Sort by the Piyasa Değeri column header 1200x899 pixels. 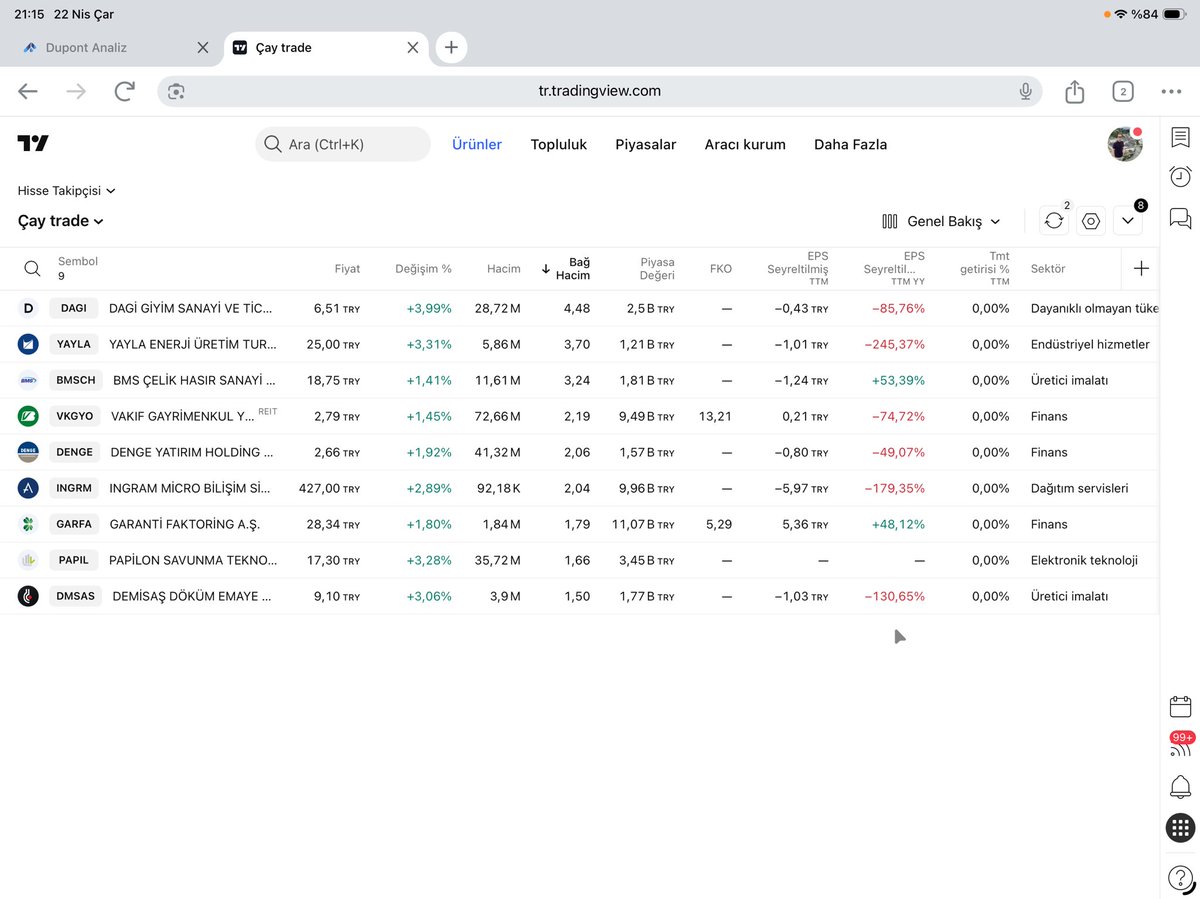(658, 268)
